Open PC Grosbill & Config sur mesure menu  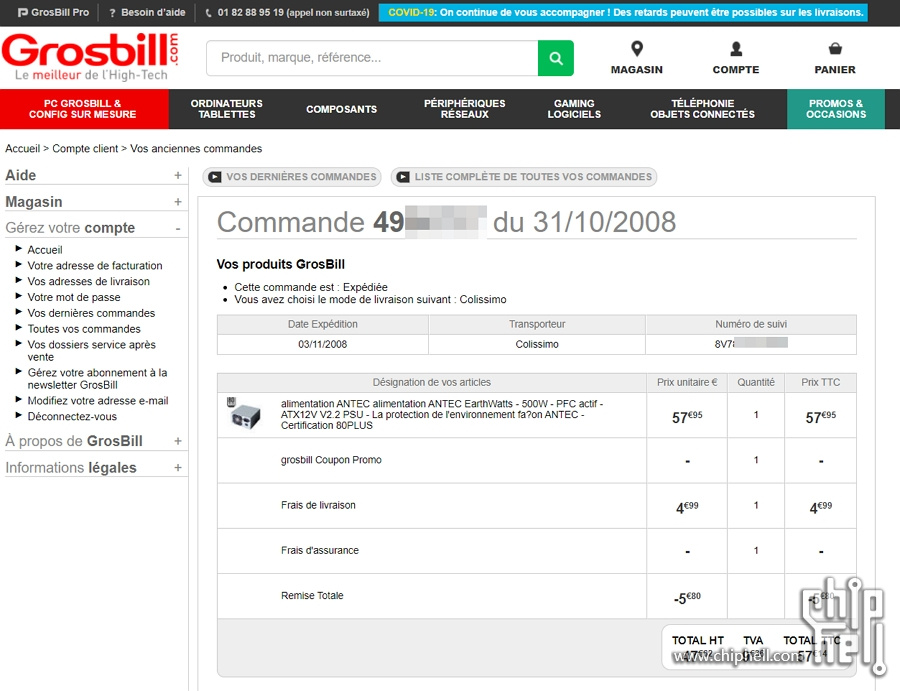(x=84, y=109)
